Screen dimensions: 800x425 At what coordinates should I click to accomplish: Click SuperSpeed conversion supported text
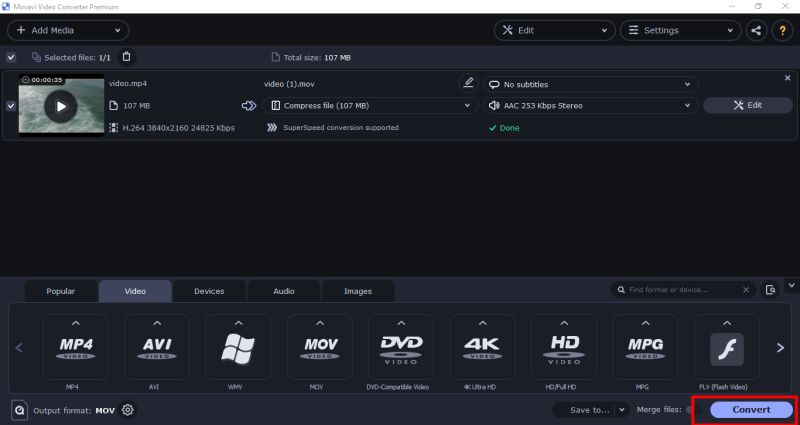click(341, 128)
